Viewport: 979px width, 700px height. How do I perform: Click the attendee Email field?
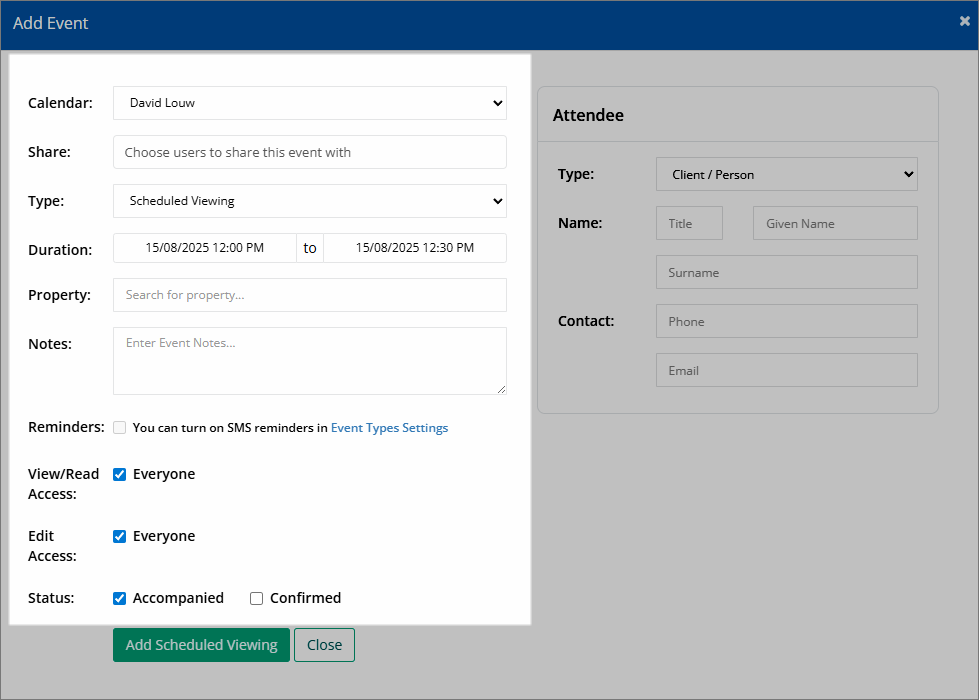(x=787, y=370)
